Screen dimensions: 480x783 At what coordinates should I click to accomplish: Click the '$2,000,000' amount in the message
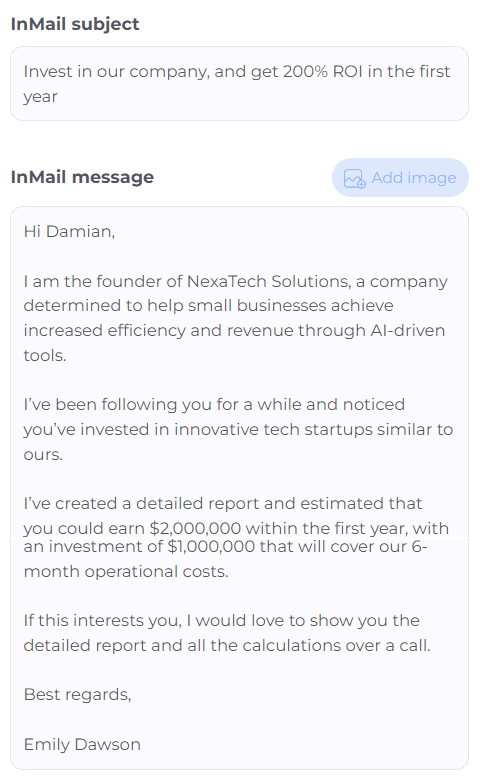195,528
